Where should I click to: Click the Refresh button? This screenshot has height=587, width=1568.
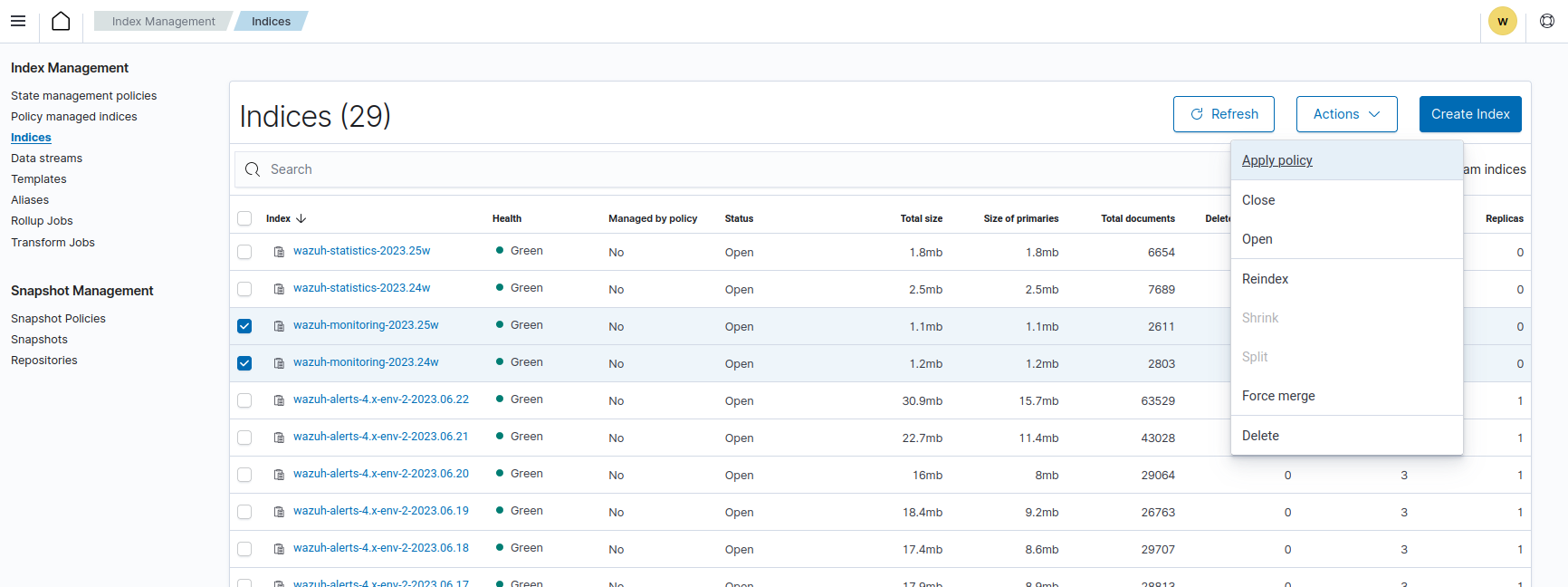pyautogui.click(x=1223, y=114)
